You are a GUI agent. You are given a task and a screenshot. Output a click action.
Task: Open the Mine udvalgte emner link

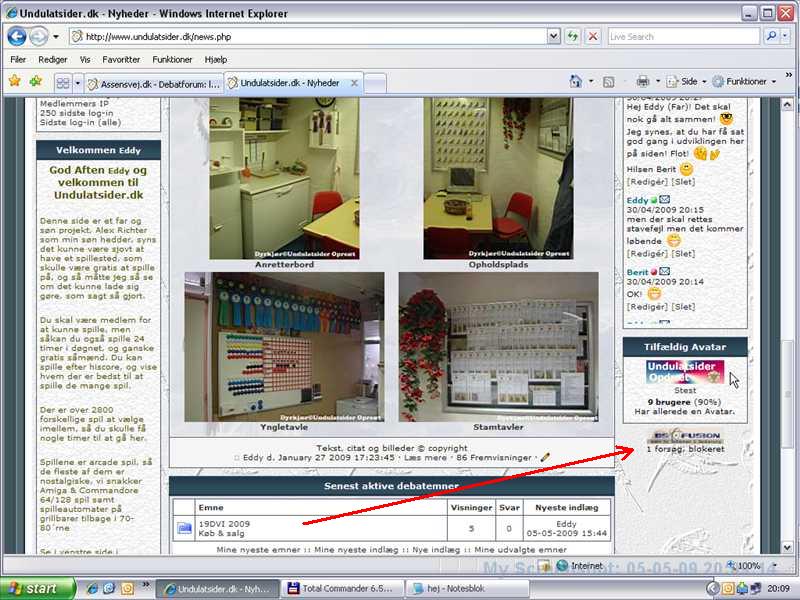pyautogui.click(x=520, y=549)
